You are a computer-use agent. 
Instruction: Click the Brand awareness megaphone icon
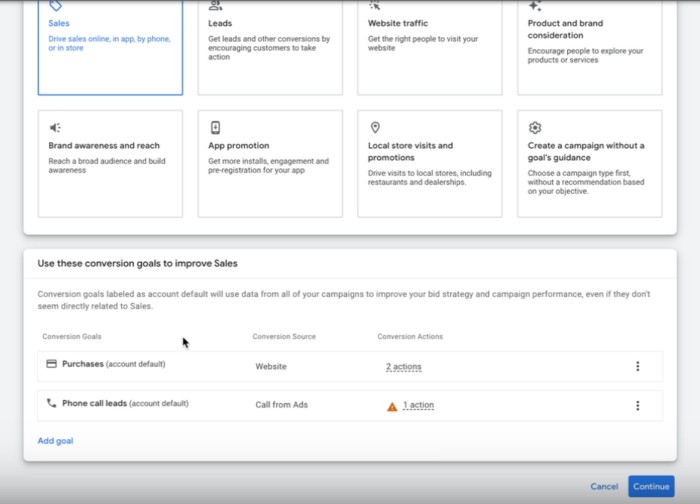(x=55, y=128)
